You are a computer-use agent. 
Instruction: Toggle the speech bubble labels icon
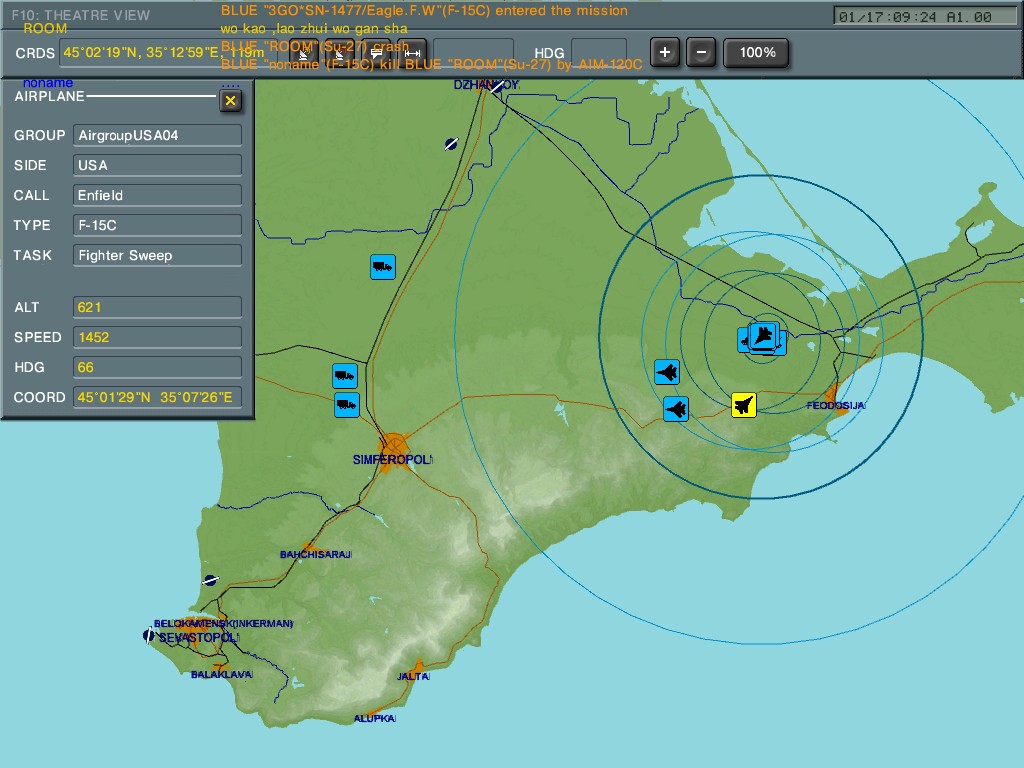coord(376,52)
